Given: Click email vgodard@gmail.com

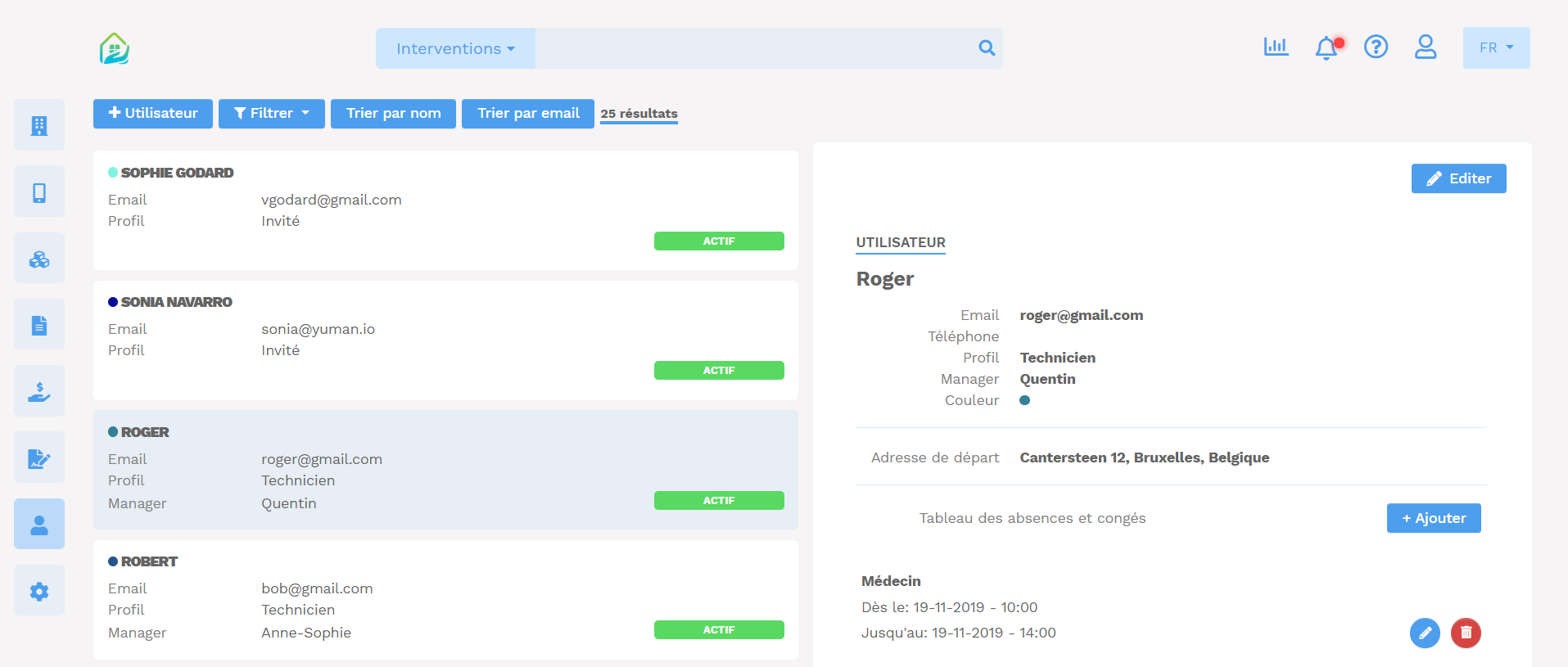Looking at the screenshot, I should (332, 200).
